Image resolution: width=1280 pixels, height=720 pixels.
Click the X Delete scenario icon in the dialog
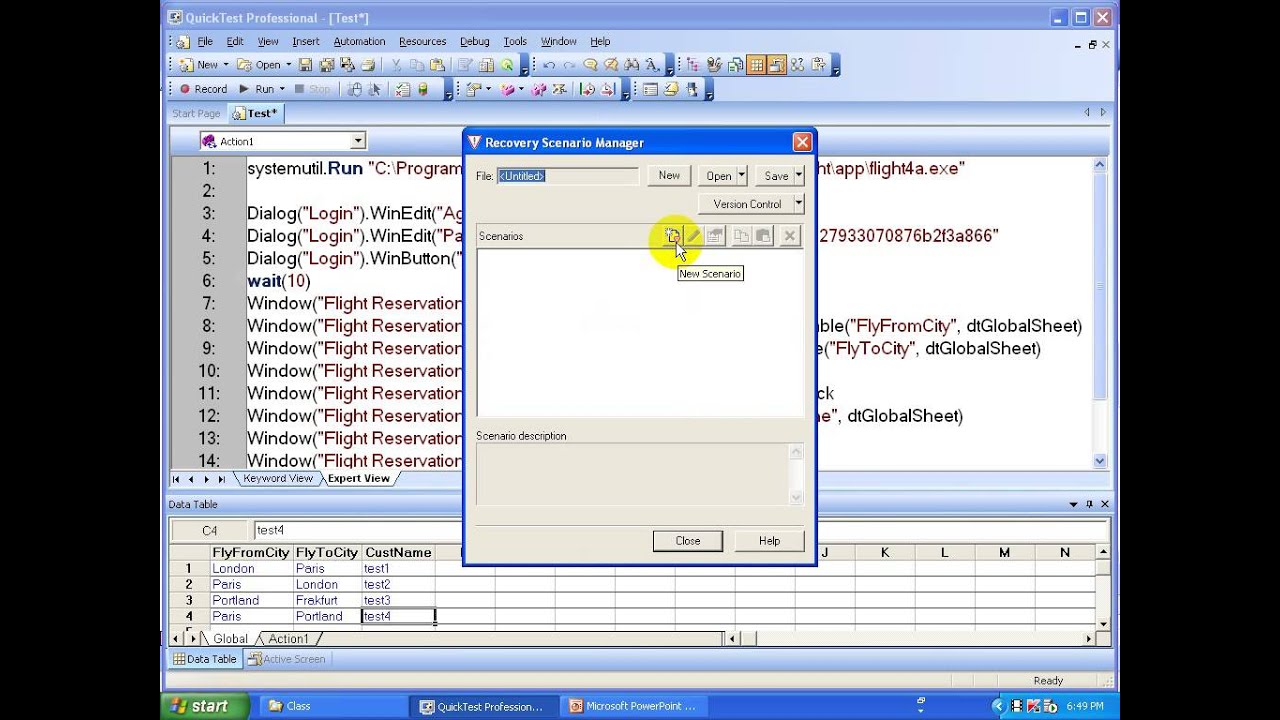(x=789, y=236)
